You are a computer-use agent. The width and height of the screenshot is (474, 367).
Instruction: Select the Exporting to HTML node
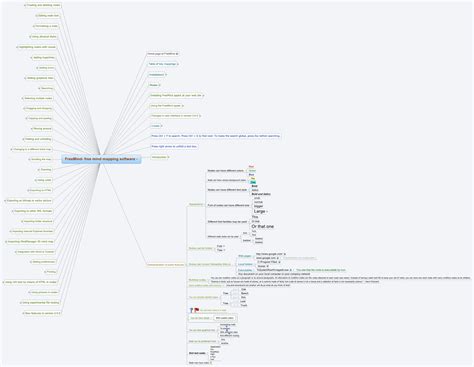point(41,190)
